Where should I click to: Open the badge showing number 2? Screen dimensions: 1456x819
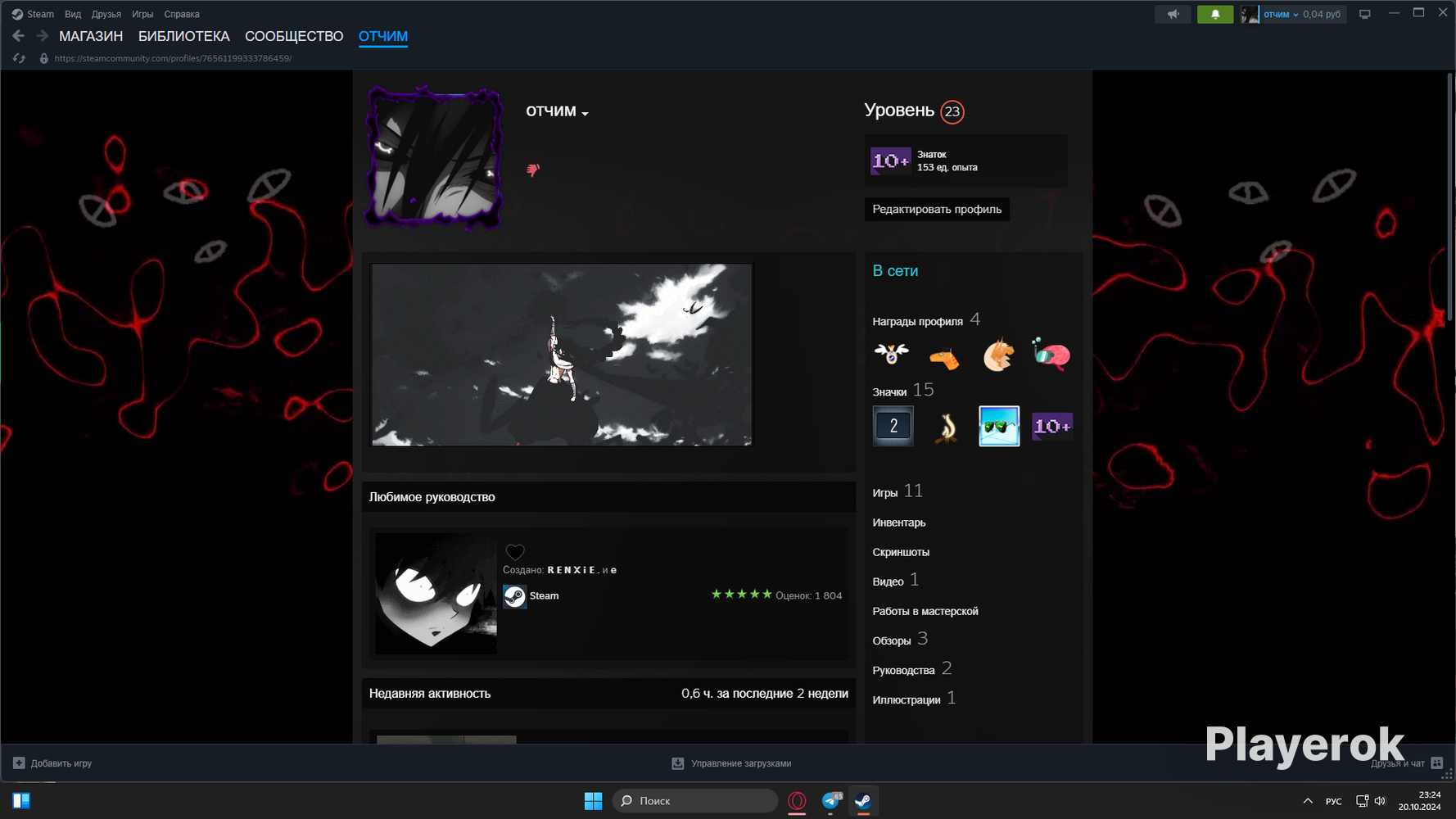pos(893,426)
